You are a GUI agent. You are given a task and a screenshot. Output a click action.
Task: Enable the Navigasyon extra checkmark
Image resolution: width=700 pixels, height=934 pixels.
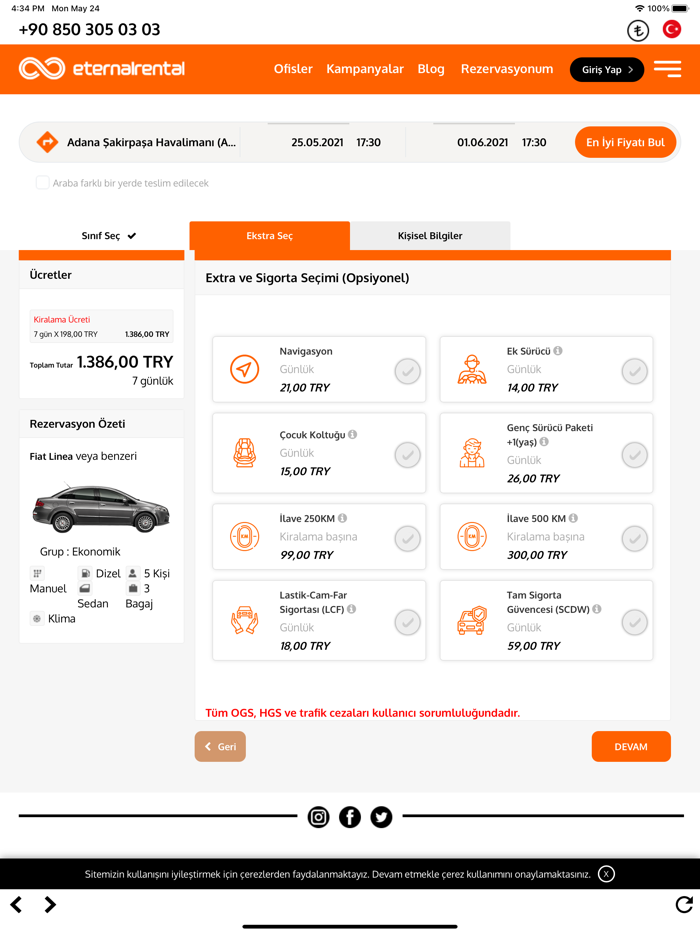pyautogui.click(x=407, y=371)
